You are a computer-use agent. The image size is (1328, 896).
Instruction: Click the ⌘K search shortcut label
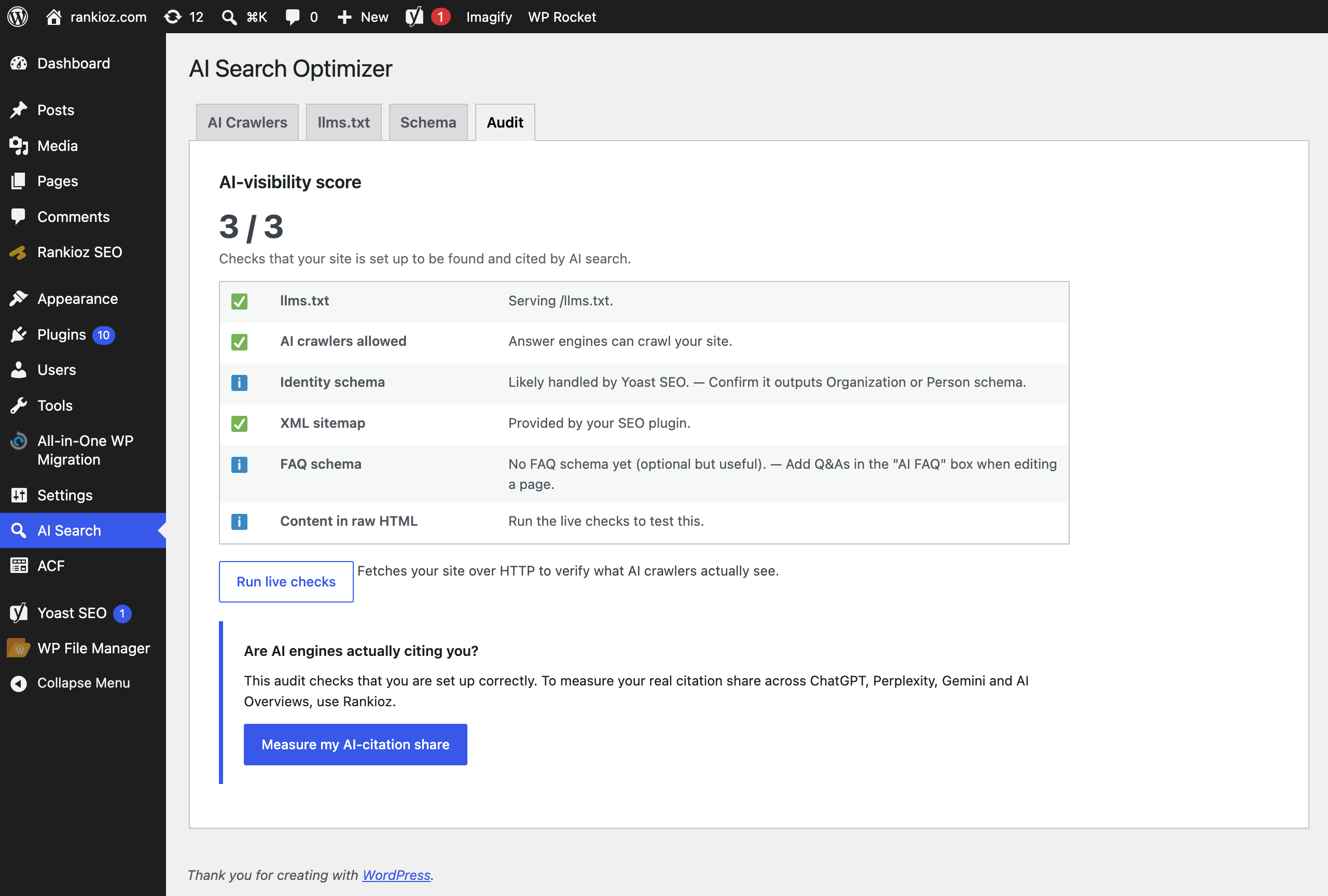[x=257, y=17]
